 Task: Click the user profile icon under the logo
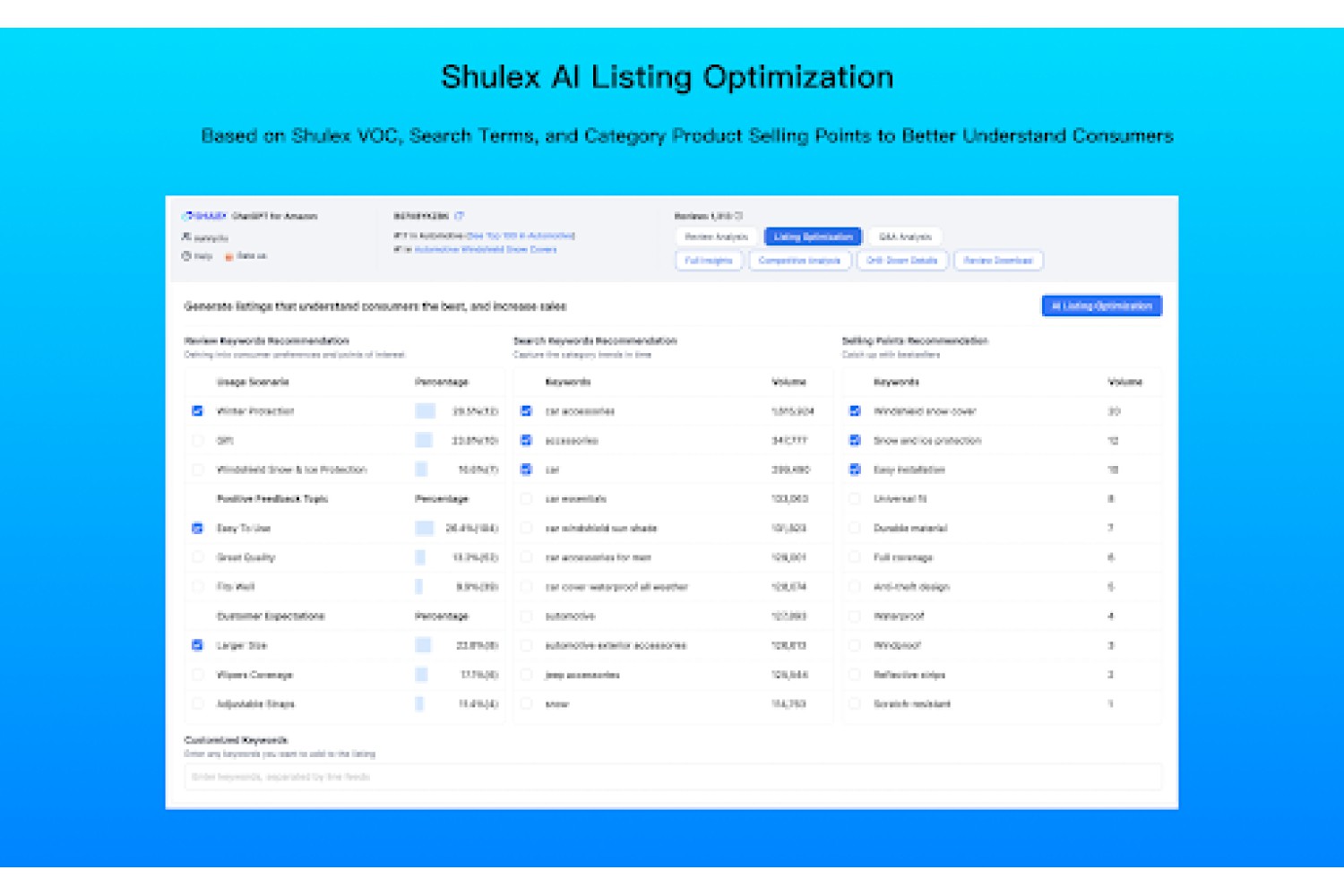coord(186,237)
